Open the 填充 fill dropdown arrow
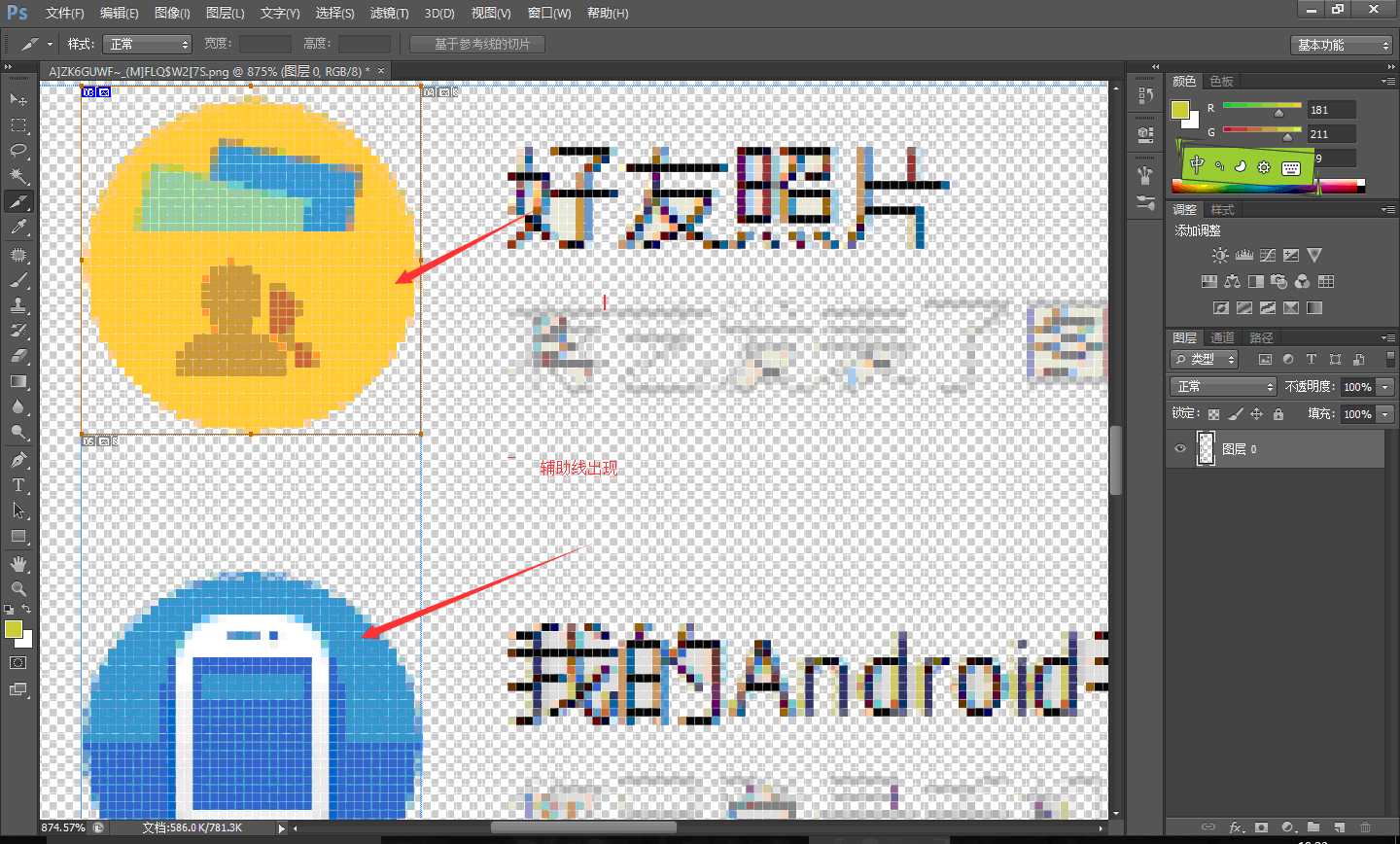This screenshot has width=1400, height=844. pyautogui.click(x=1385, y=414)
